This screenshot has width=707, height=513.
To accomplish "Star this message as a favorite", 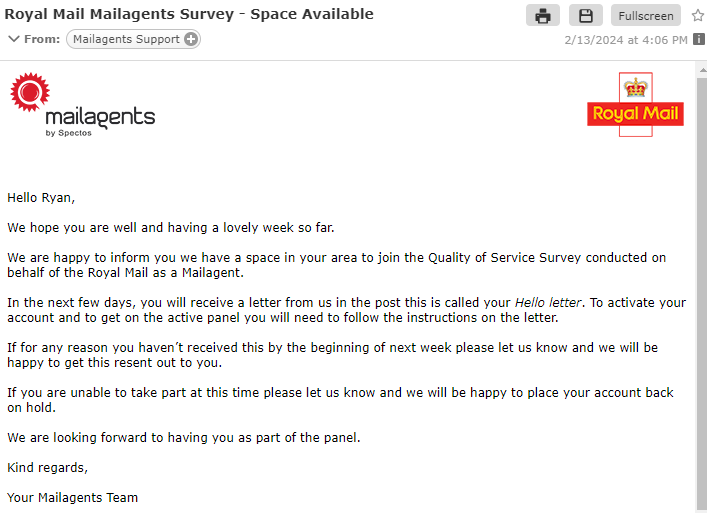I will pos(698,16).
